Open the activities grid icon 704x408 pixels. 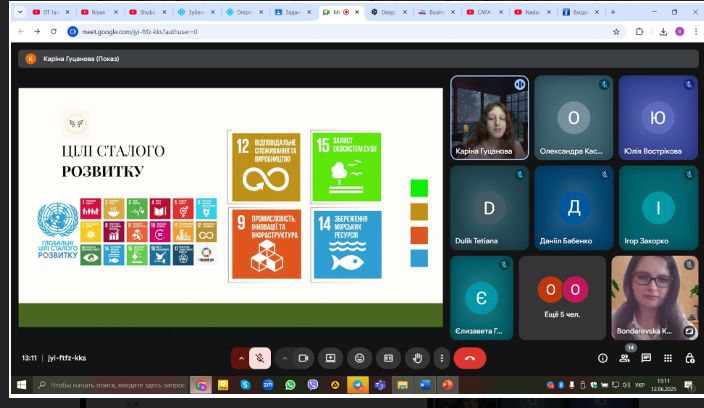coord(668,358)
